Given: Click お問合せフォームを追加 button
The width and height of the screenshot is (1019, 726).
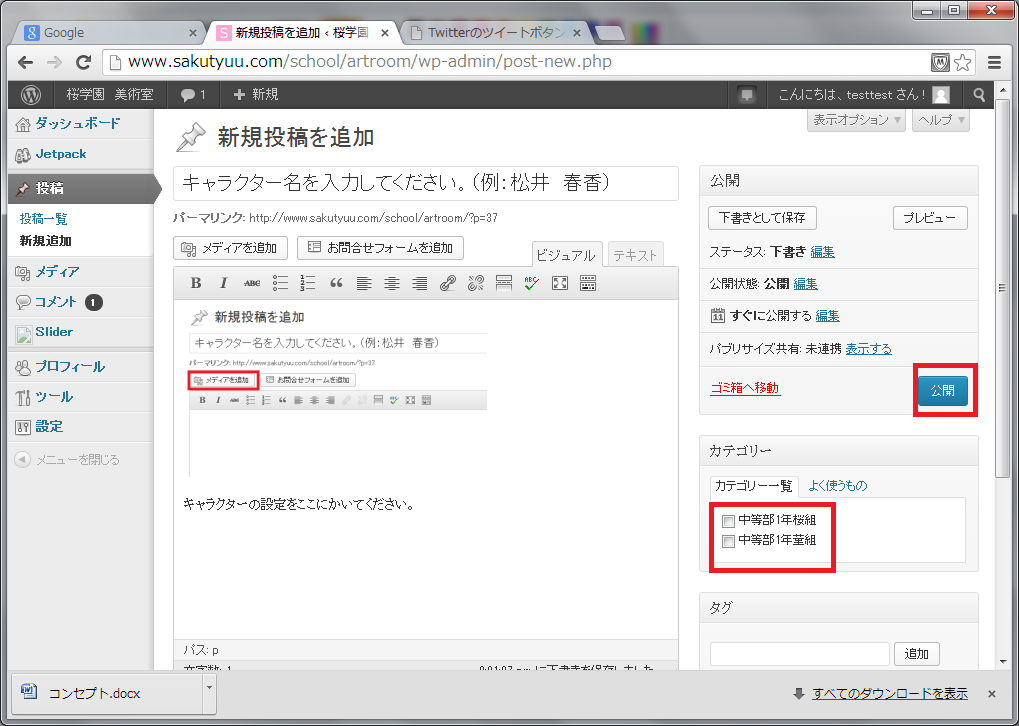Looking at the screenshot, I should (x=380, y=248).
